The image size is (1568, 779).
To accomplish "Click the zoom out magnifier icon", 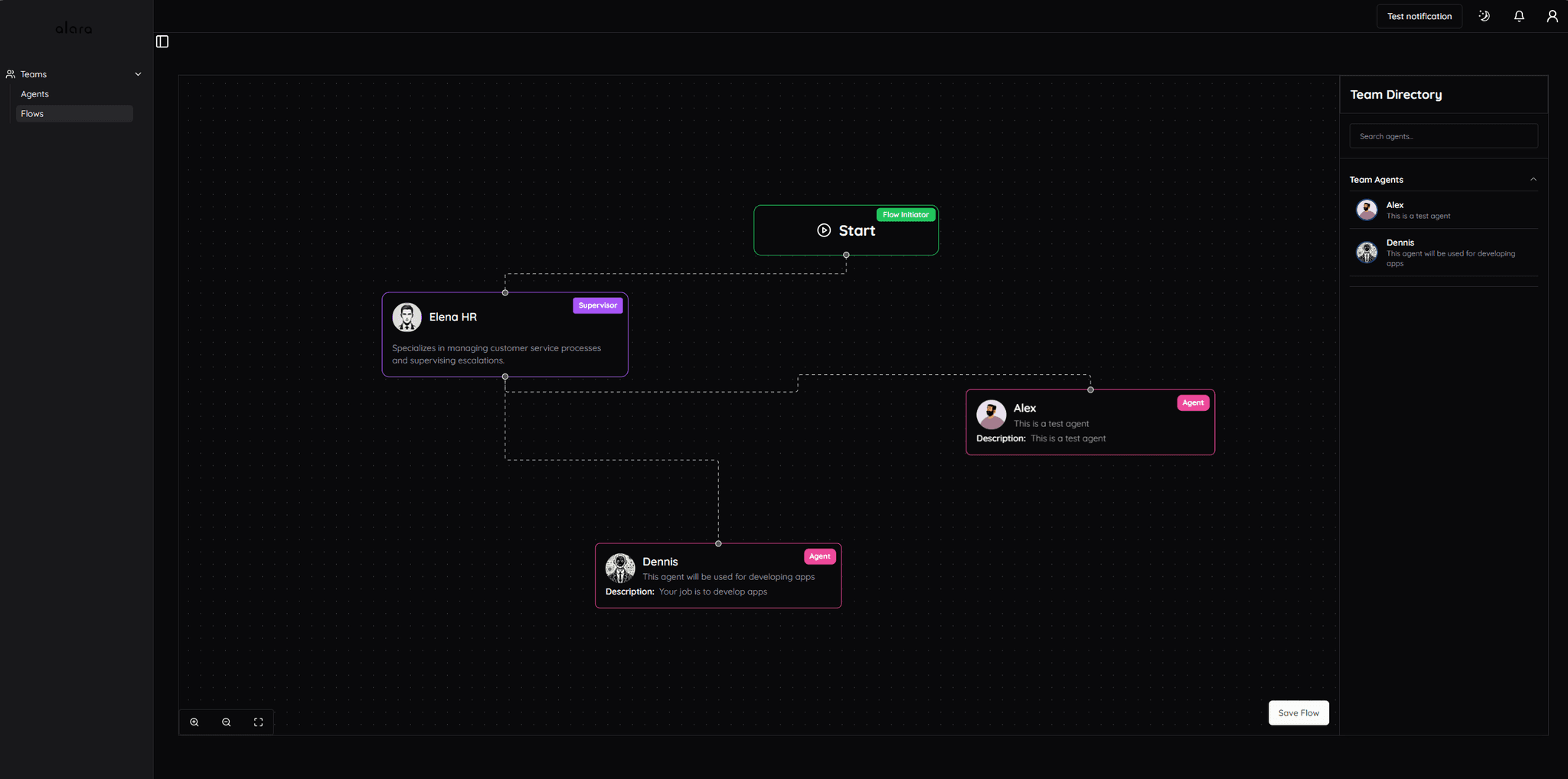I will click(x=227, y=722).
